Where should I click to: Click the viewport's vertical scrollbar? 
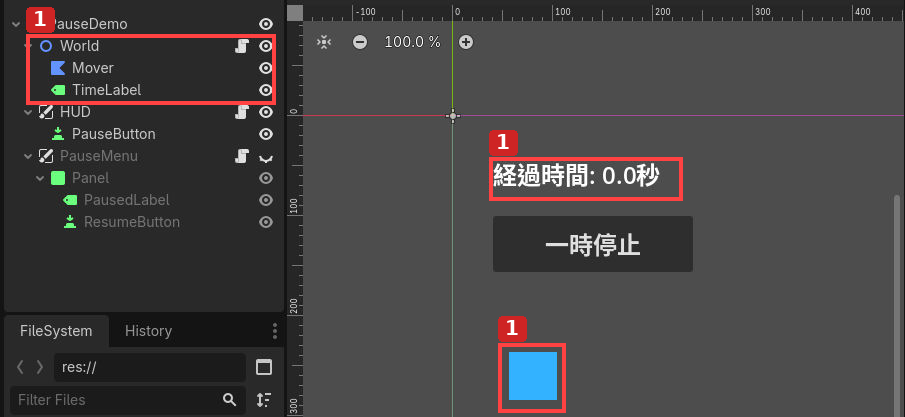click(x=897, y=306)
